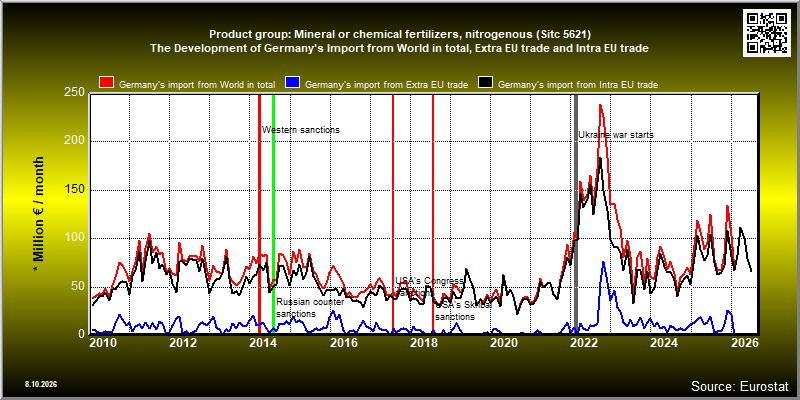Click the "USA's Skribal sanctions" annotation
Image resolution: width=800 pixels, height=400 pixels.
(463, 311)
